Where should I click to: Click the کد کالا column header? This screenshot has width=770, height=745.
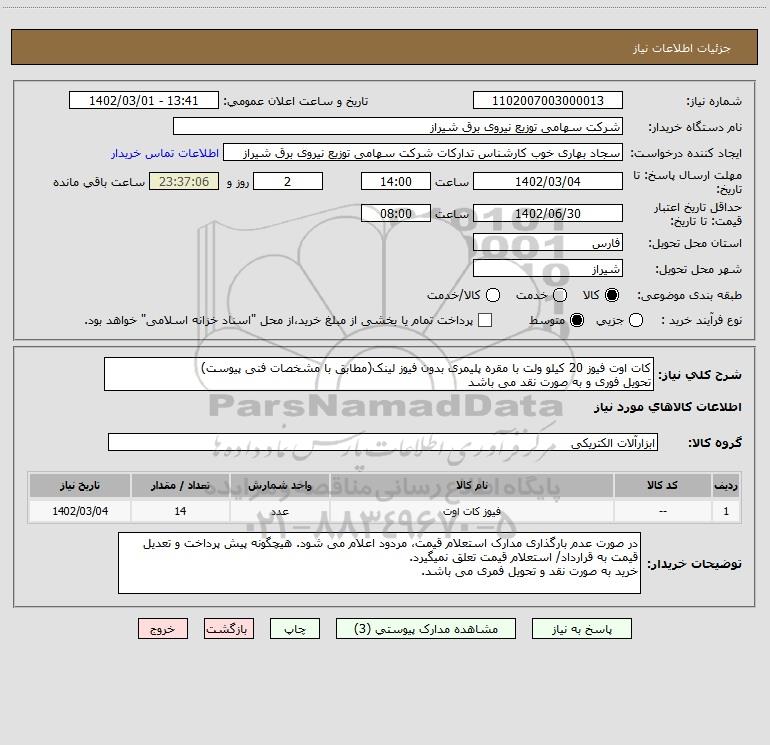point(662,485)
